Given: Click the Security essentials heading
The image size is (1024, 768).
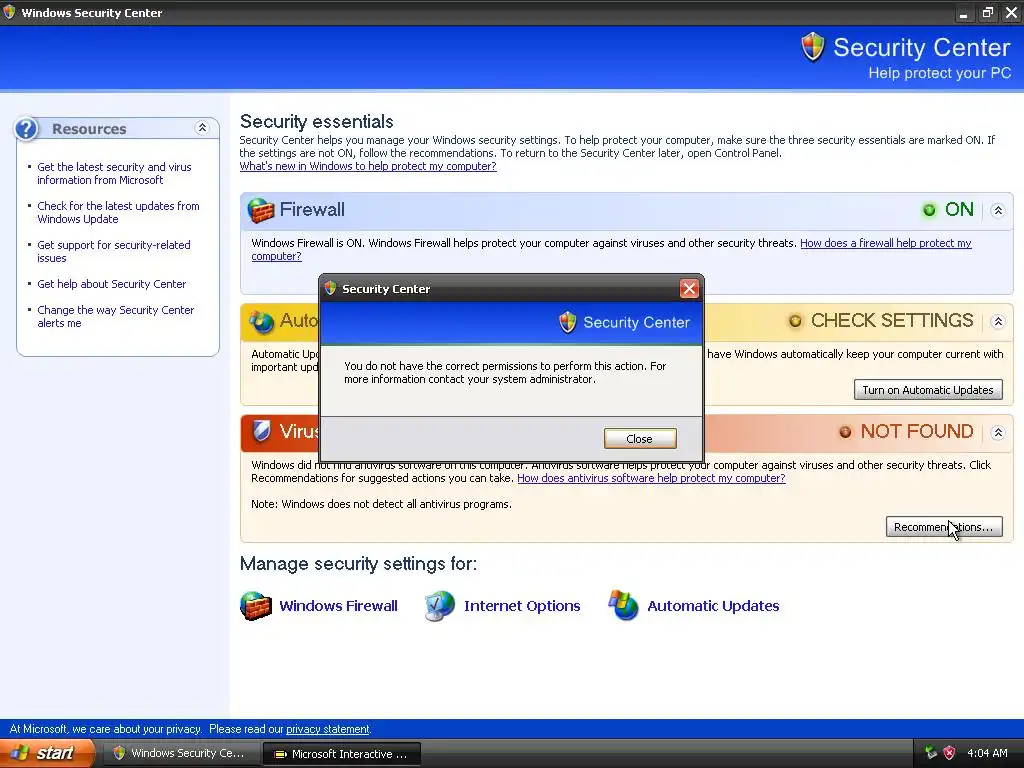Looking at the screenshot, I should (x=317, y=121).
